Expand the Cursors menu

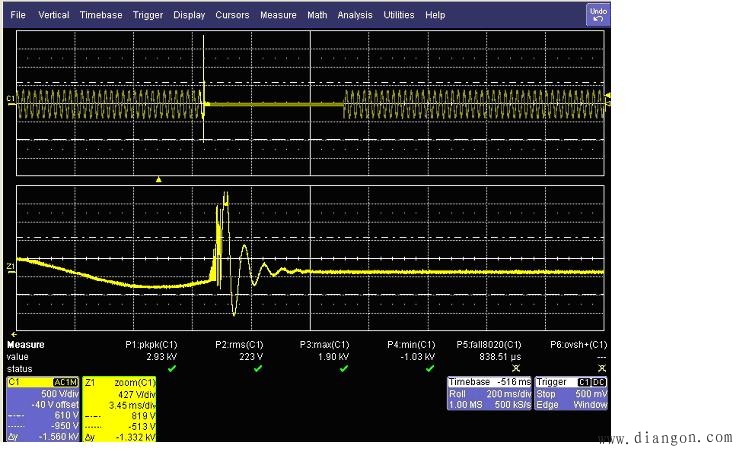click(231, 16)
